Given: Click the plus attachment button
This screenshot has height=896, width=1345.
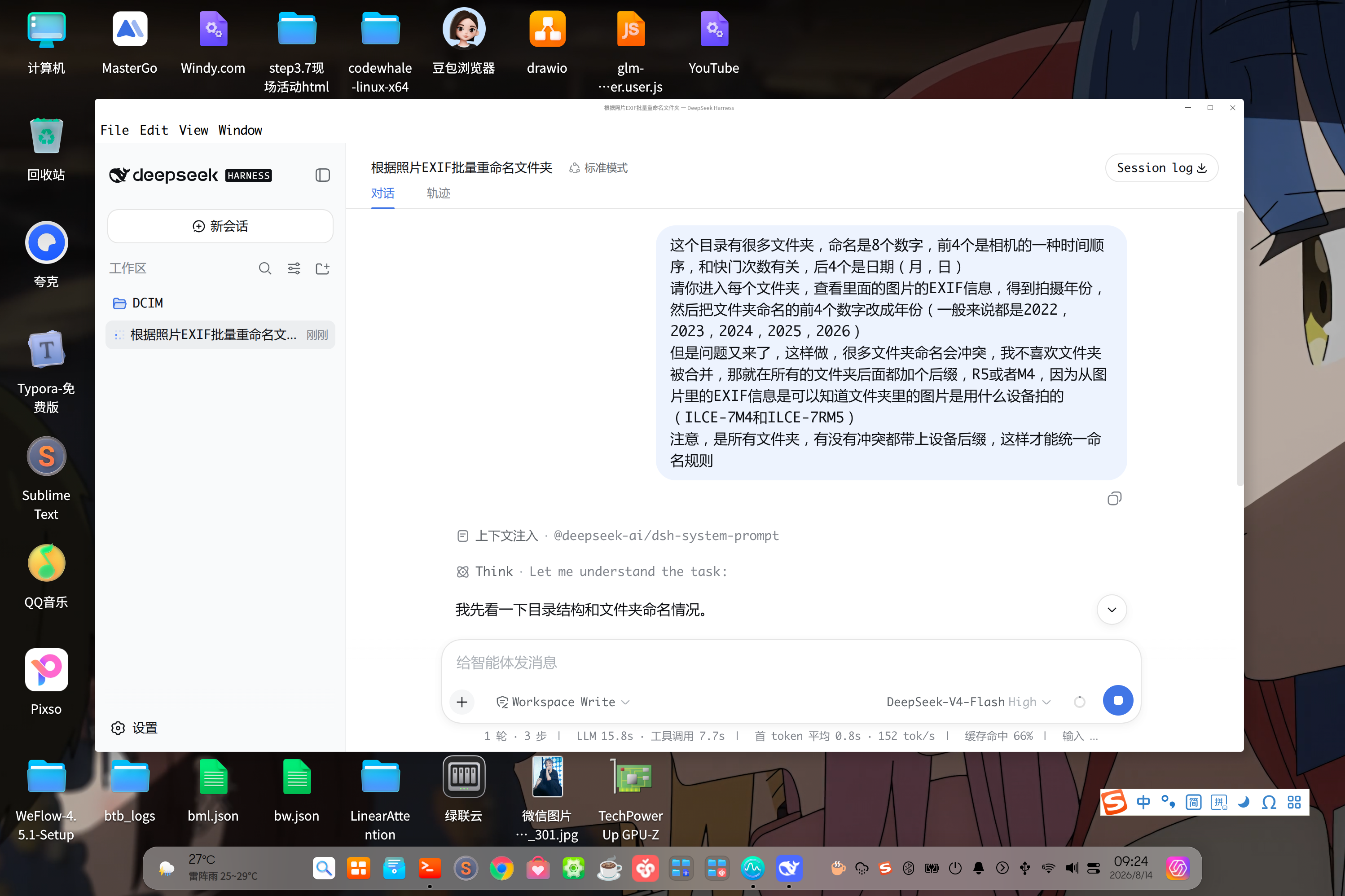Looking at the screenshot, I should (x=462, y=702).
